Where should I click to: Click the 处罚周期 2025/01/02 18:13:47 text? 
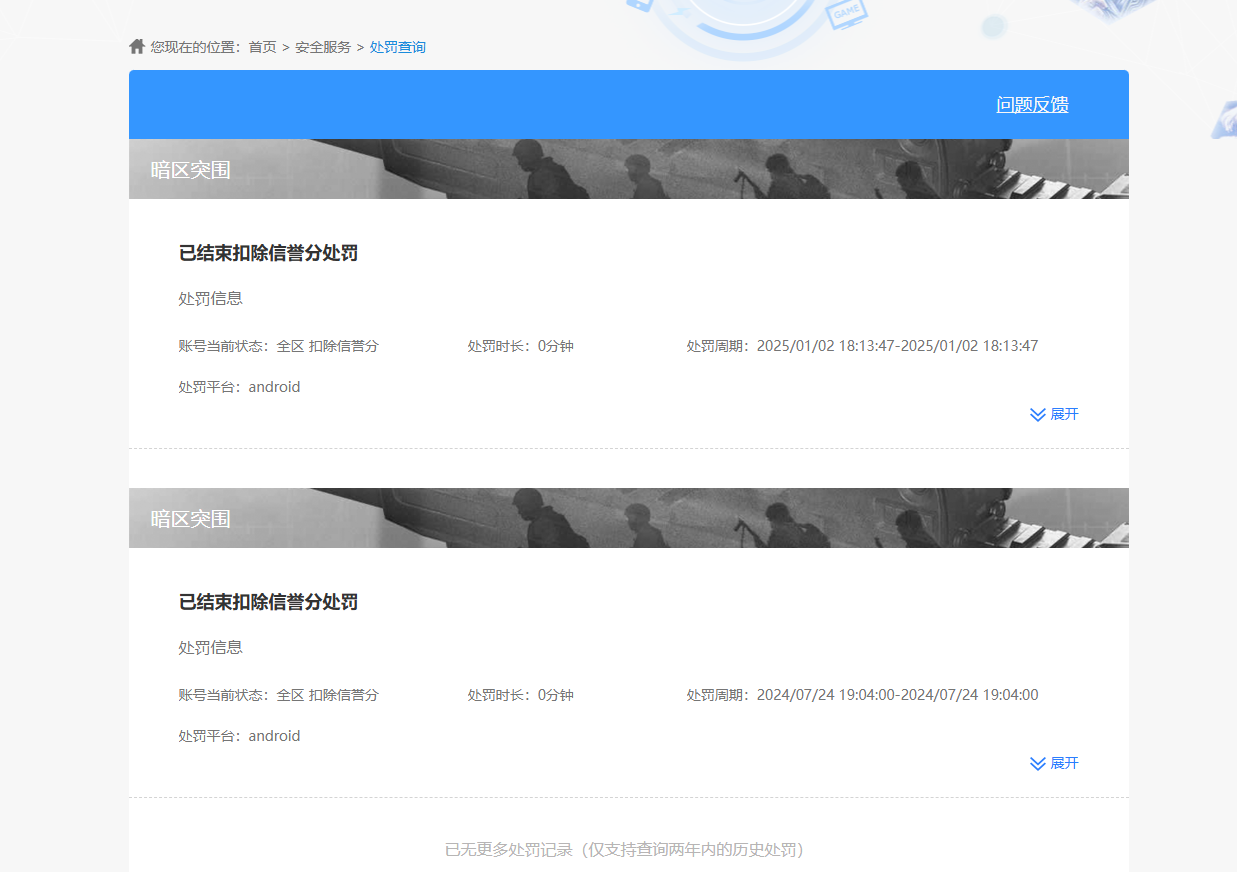tap(862, 346)
